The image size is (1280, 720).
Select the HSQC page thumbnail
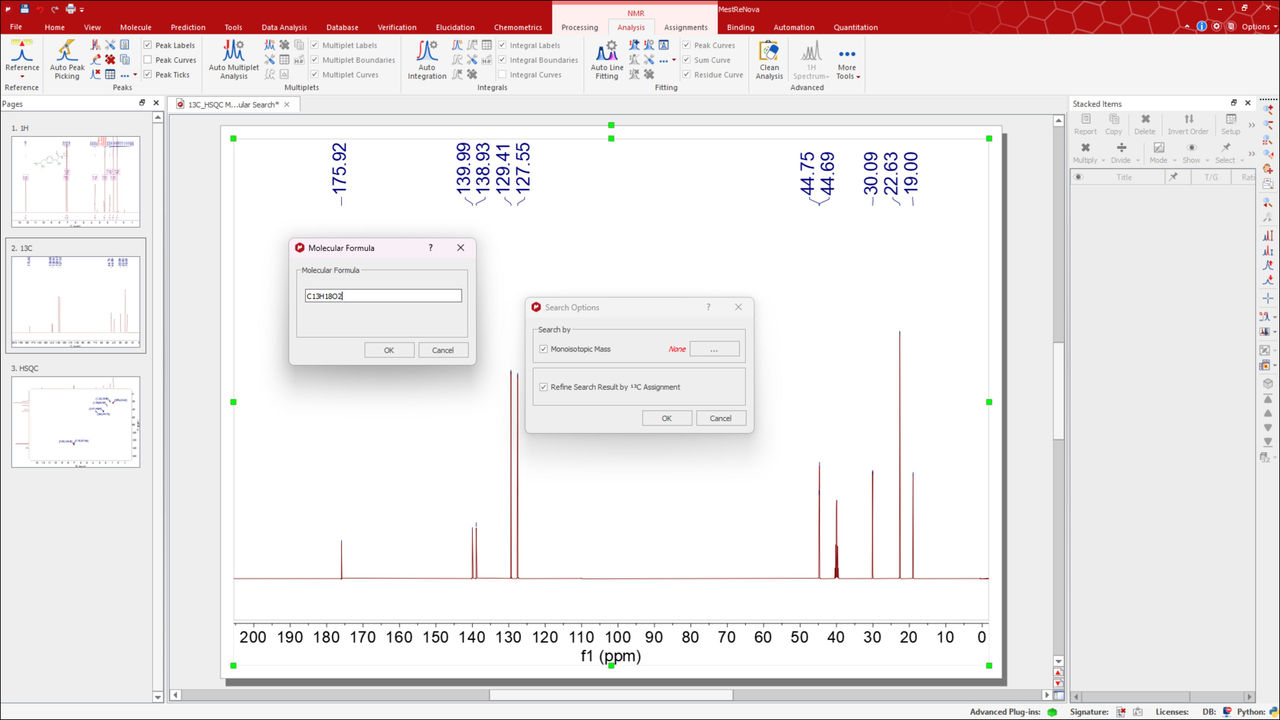pyautogui.click(x=76, y=422)
